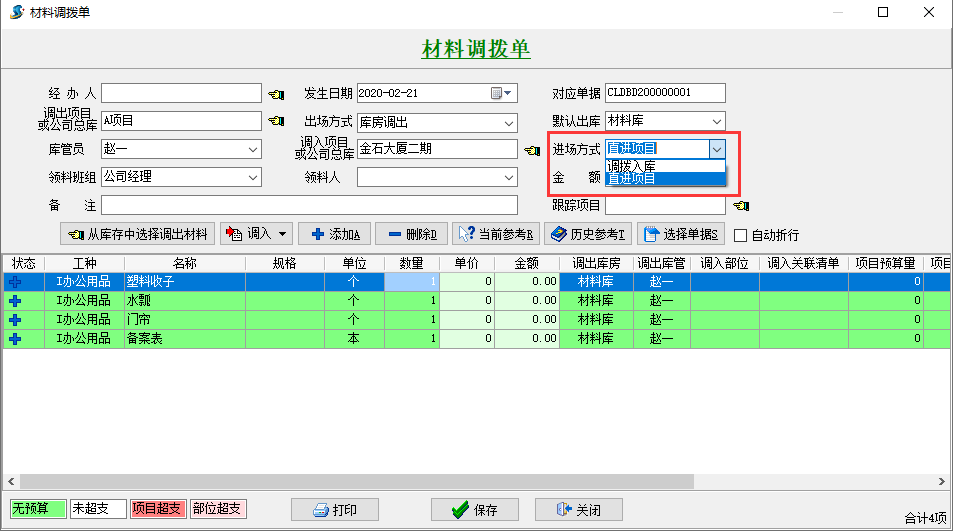Click the plus status icon in 水瓢 row
This screenshot has width=953, height=531.
15,301
